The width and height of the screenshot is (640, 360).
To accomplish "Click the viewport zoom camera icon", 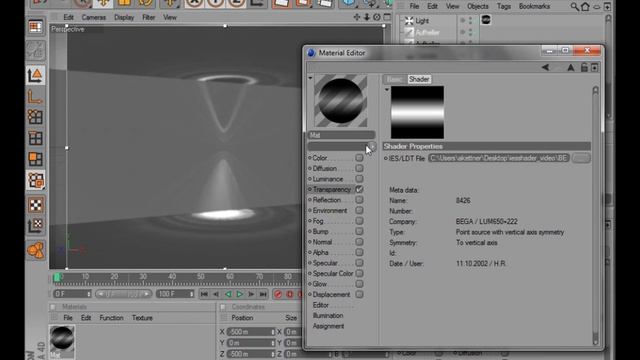I will click(x=367, y=17).
